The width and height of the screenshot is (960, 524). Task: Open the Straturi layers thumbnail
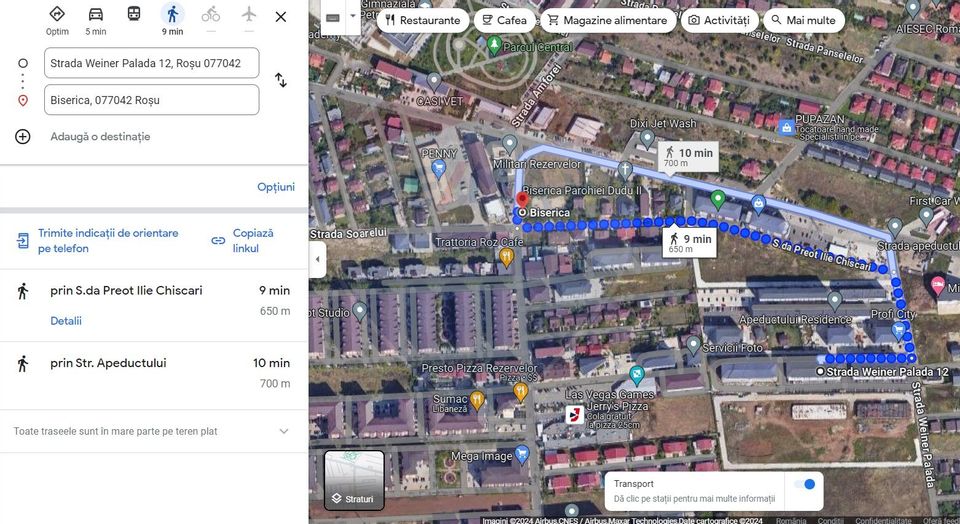pos(354,481)
